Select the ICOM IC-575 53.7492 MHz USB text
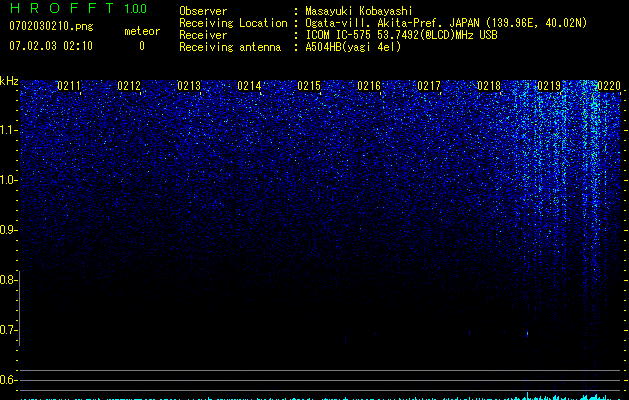Screen dimensions: 629x400 point(401,35)
